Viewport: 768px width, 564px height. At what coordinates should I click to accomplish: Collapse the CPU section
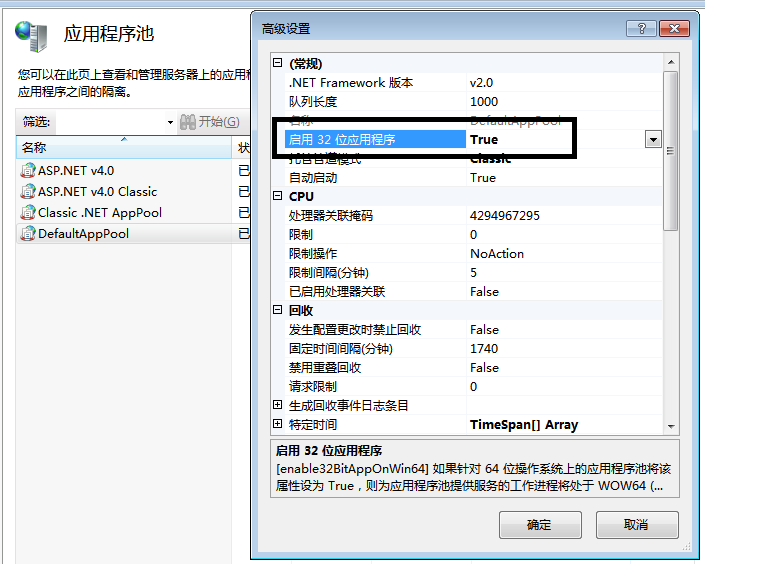278,196
